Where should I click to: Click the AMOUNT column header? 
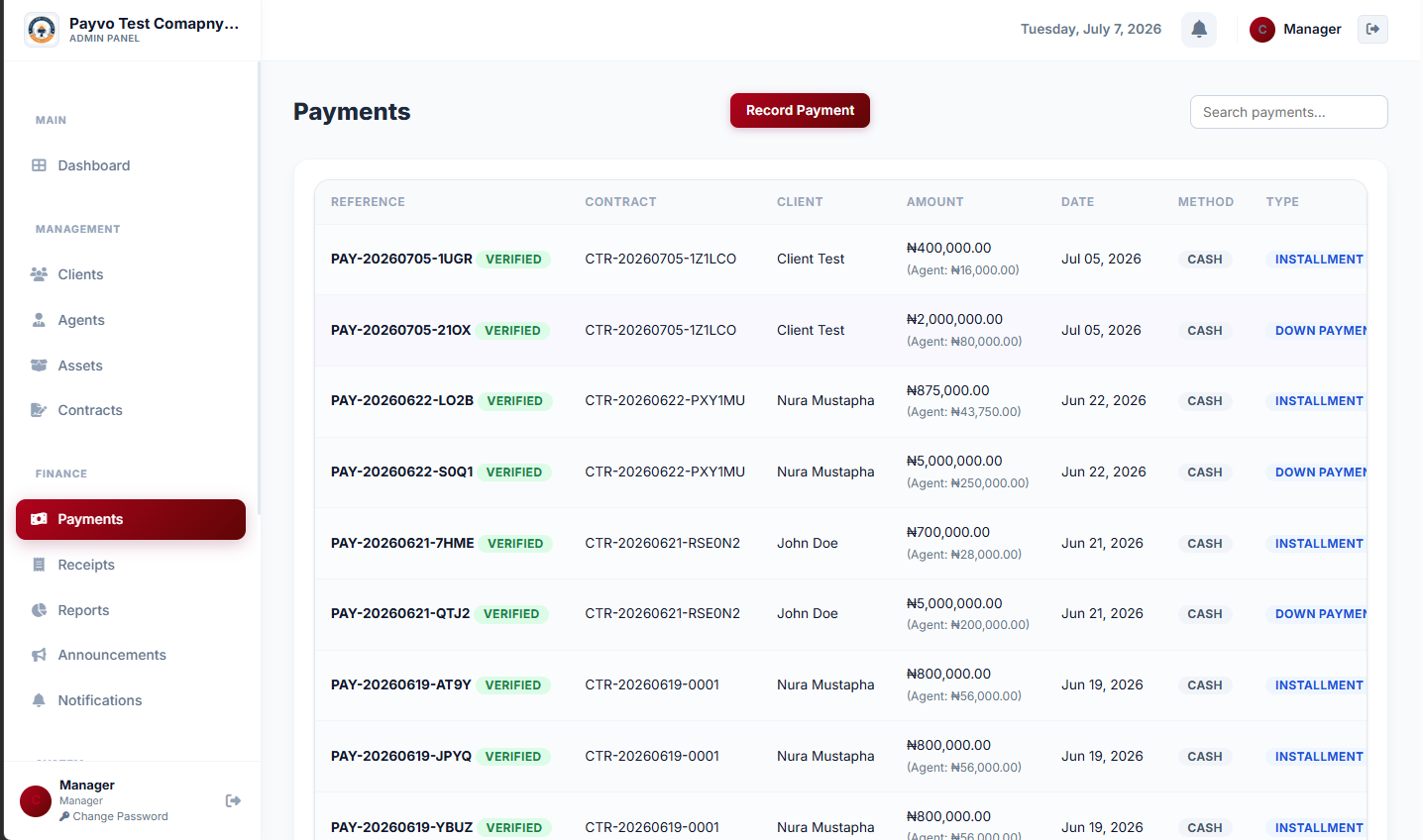934,202
